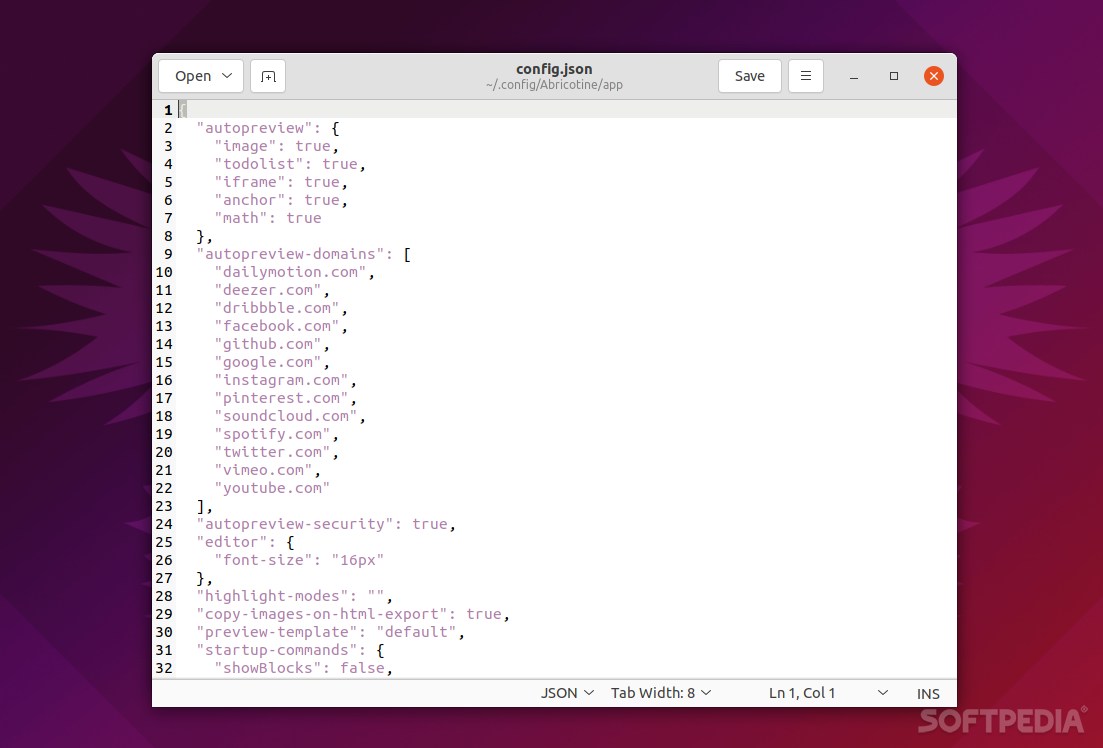The image size is (1103, 748).
Task: Select the "dribbble.com" entry
Action: pyautogui.click(x=281, y=308)
